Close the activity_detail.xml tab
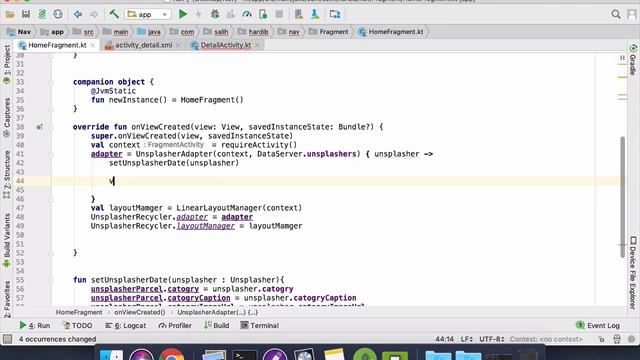Screen dimensions: 640x360 [178, 45]
